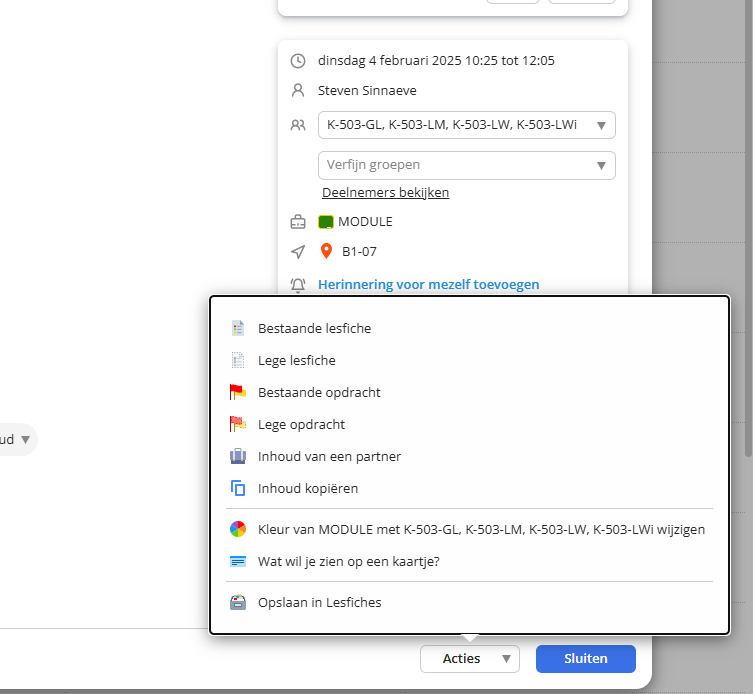Open the Deelnemers bekijken link
Screen dimensions: 753x694
[x=385, y=192]
